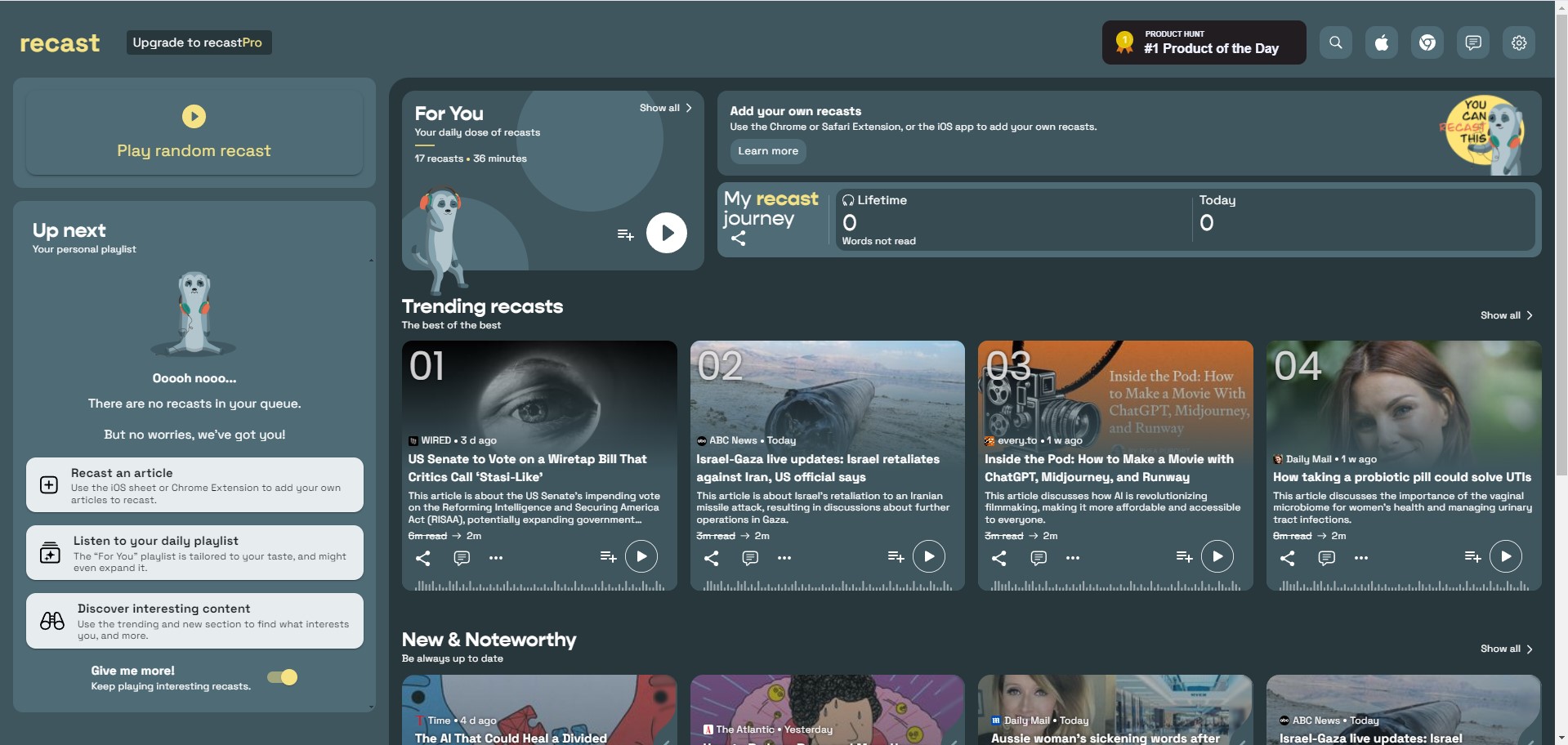Add For You playlist to queue
1568x745 pixels.
point(625,235)
